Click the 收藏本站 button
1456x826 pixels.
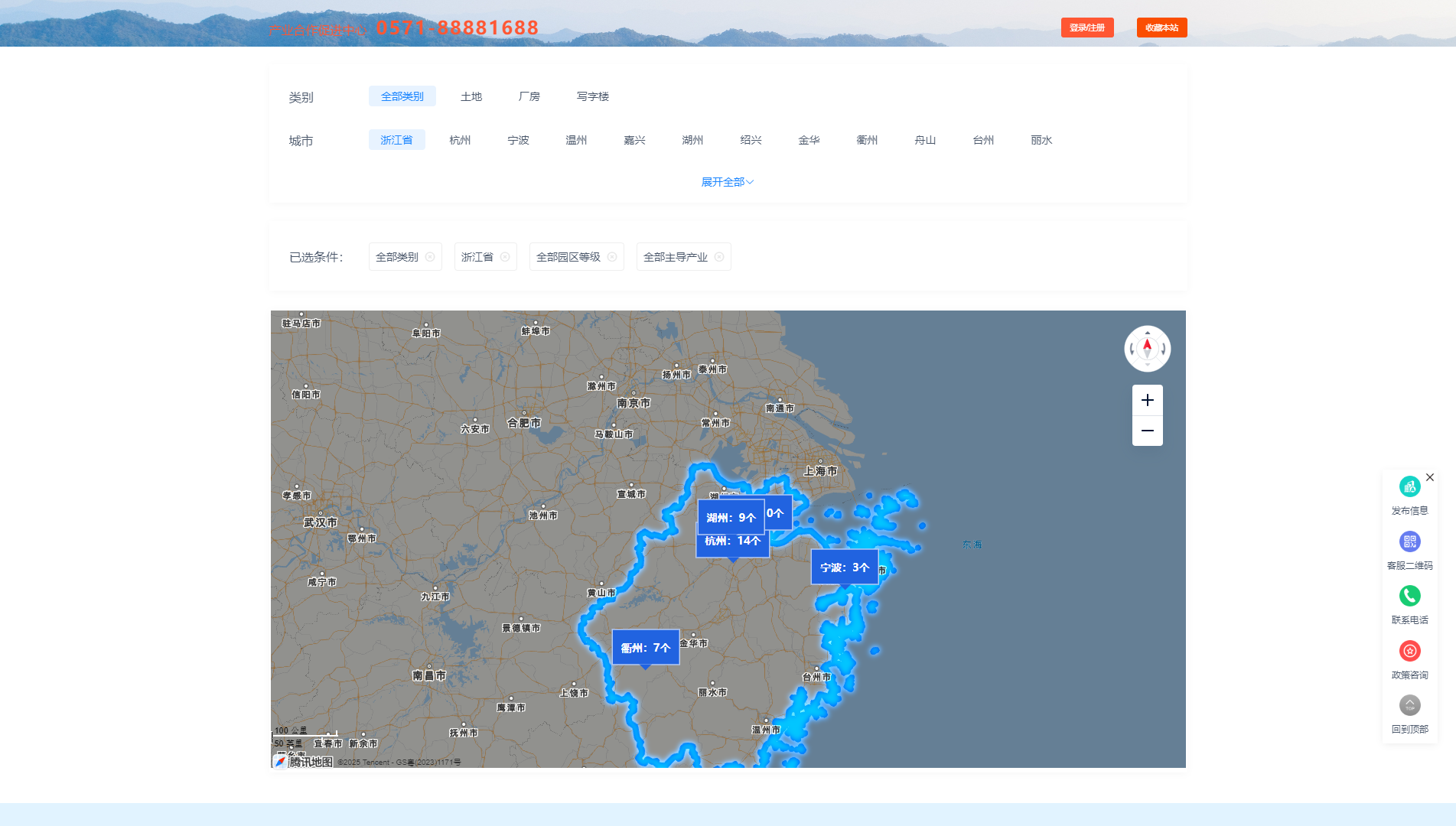[x=1161, y=28]
